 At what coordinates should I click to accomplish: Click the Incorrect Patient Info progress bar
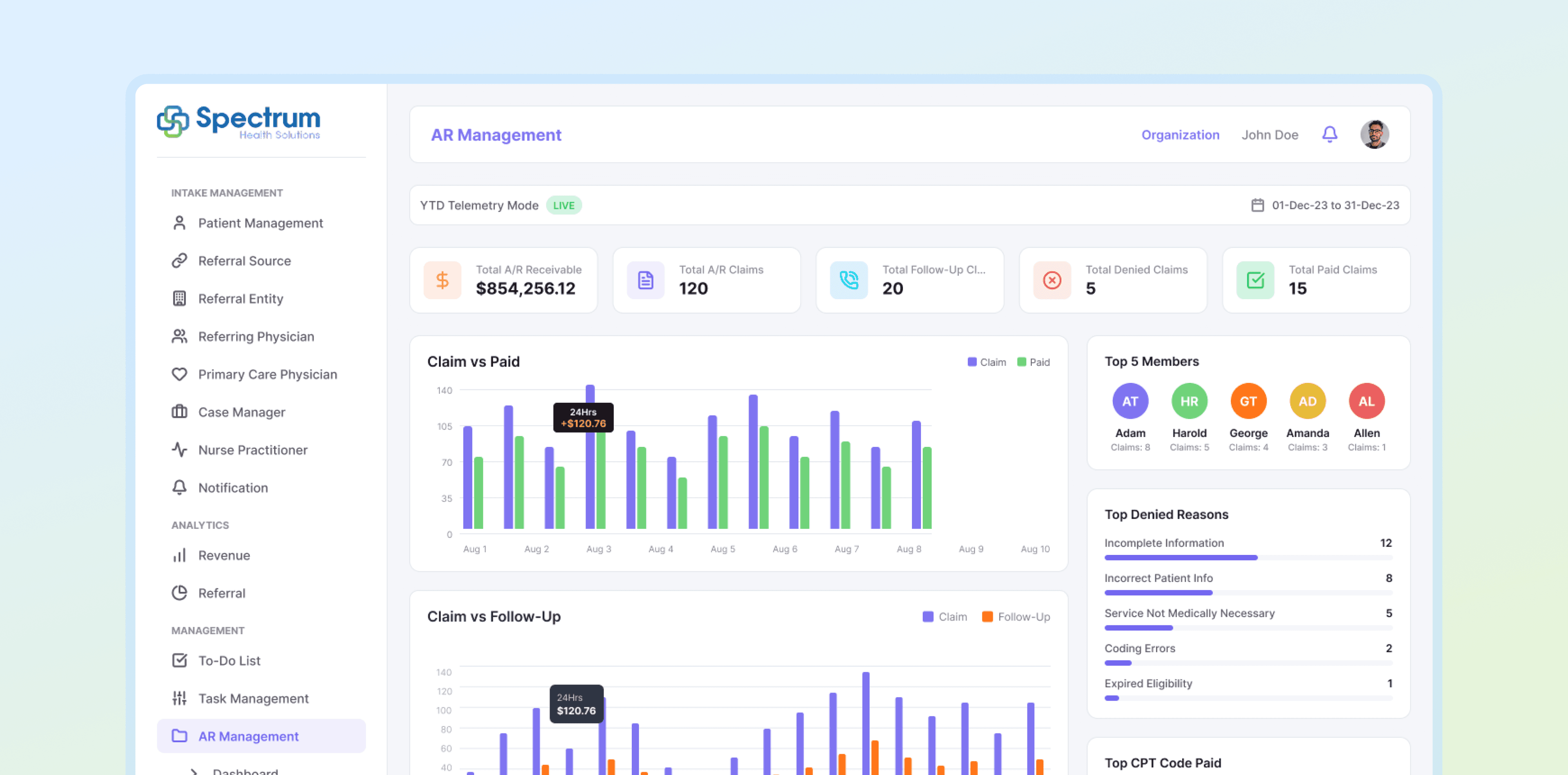(x=1248, y=593)
